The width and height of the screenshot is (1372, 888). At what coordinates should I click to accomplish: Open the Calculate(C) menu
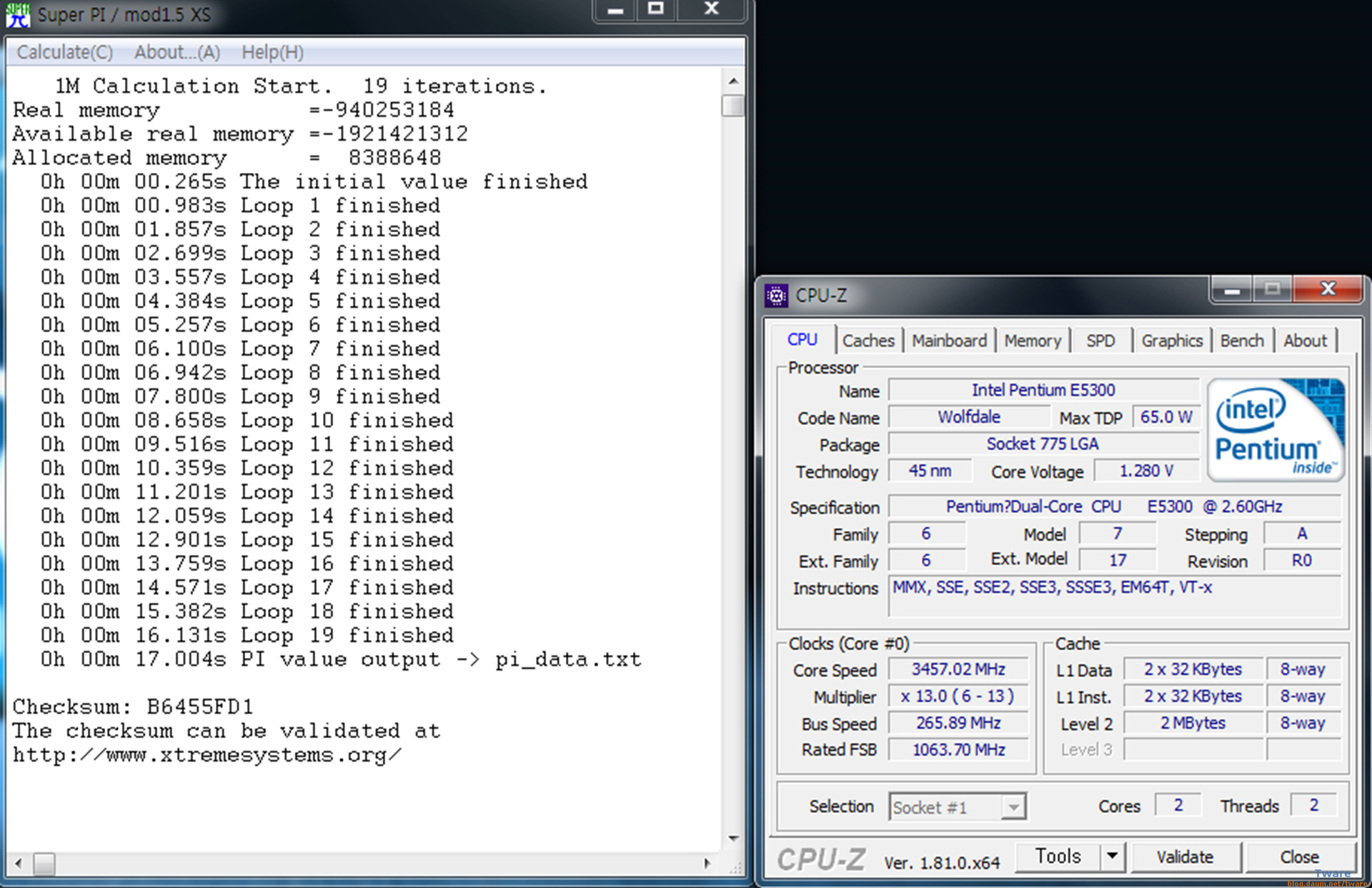[x=64, y=52]
